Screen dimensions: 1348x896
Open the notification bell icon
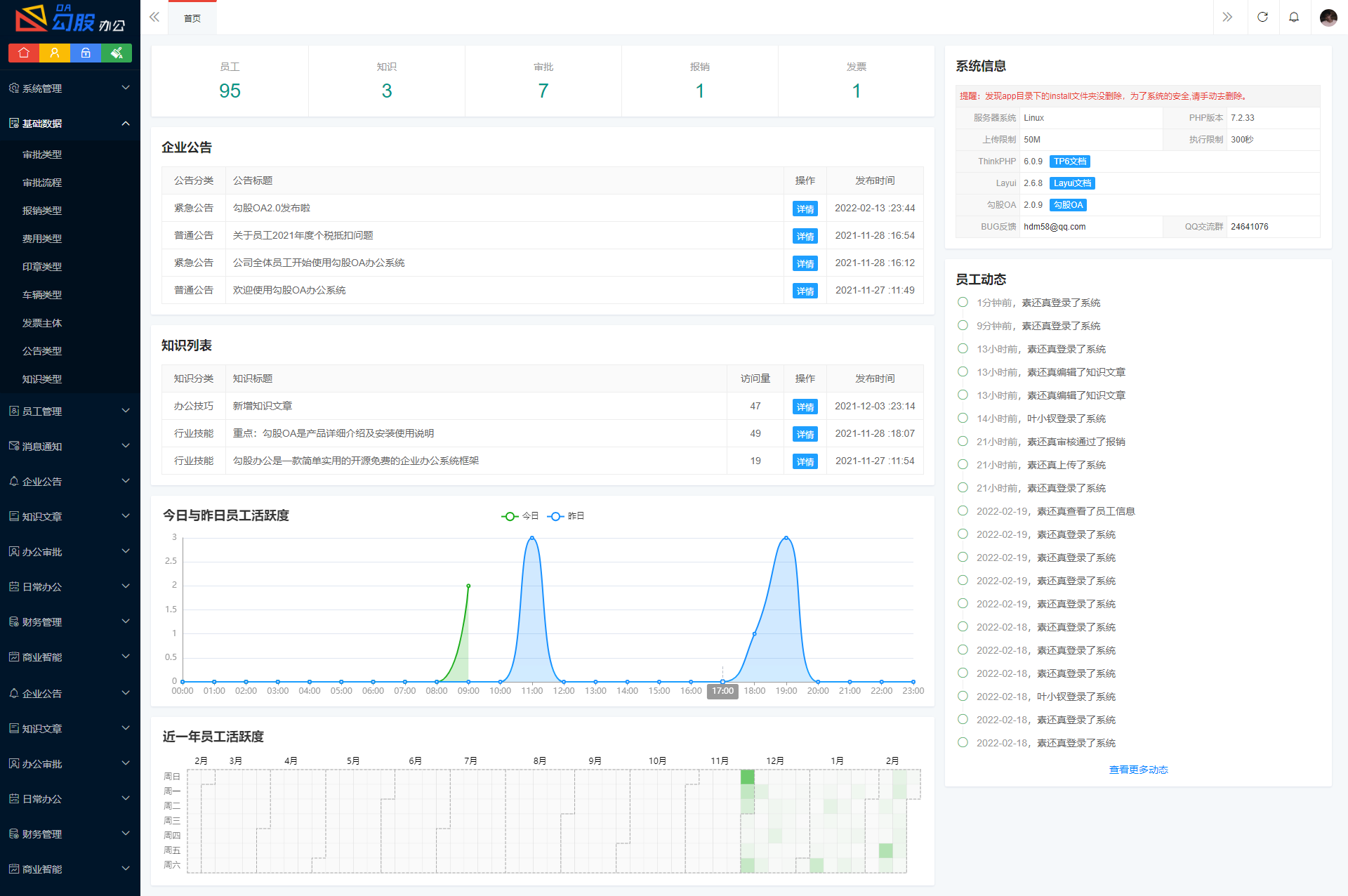click(1294, 17)
